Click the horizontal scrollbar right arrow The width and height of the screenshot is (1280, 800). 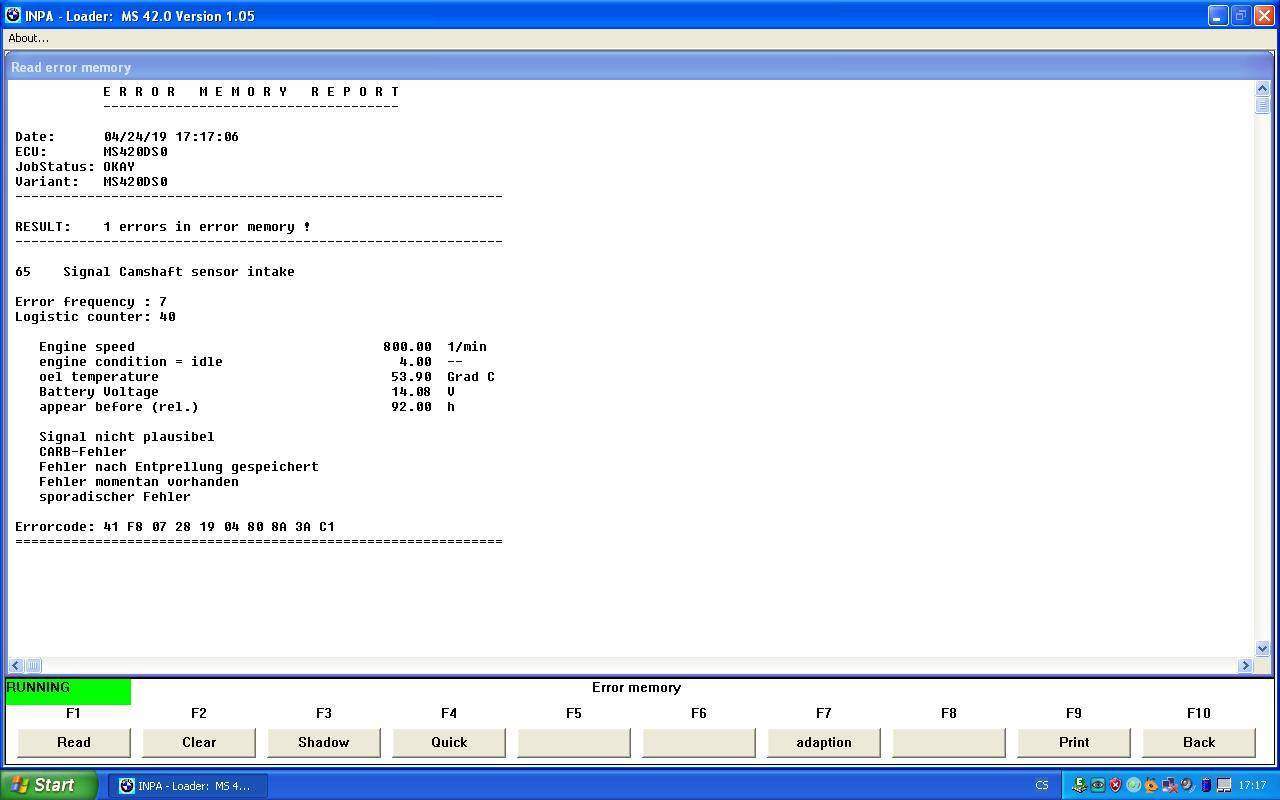[x=1245, y=666]
